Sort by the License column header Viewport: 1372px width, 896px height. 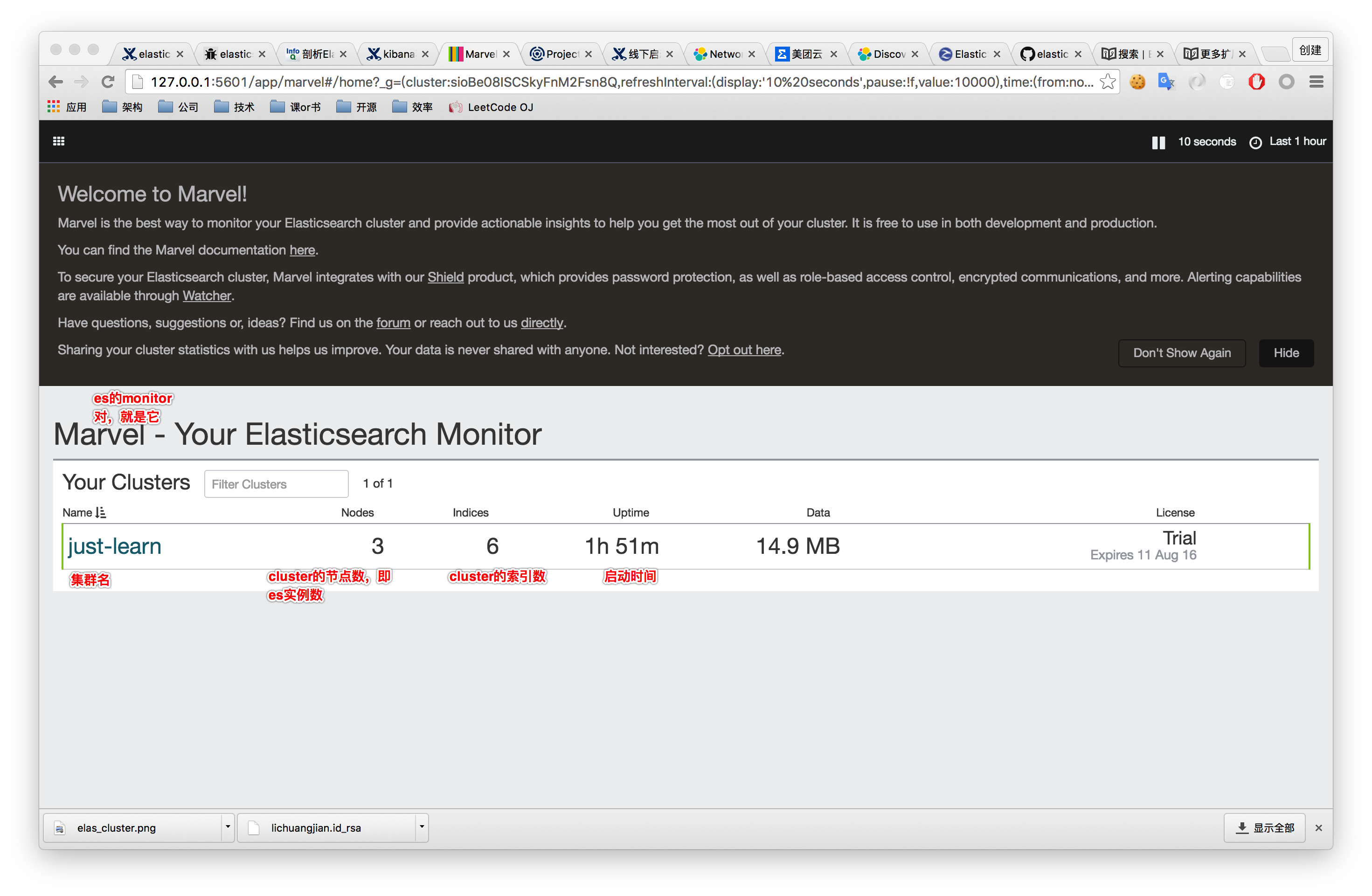(x=1175, y=512)
